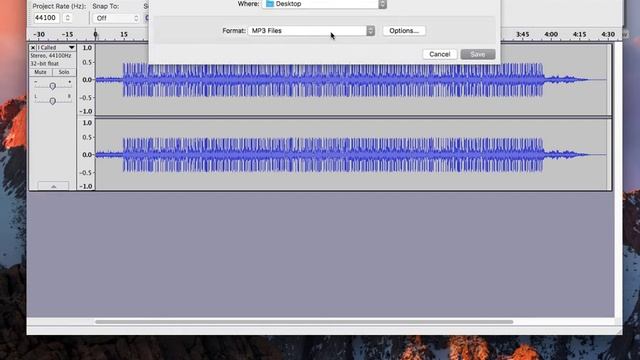This screenshot has width=640, height=360.
Task: Cancel the export dialog
Action: (440, 54)
